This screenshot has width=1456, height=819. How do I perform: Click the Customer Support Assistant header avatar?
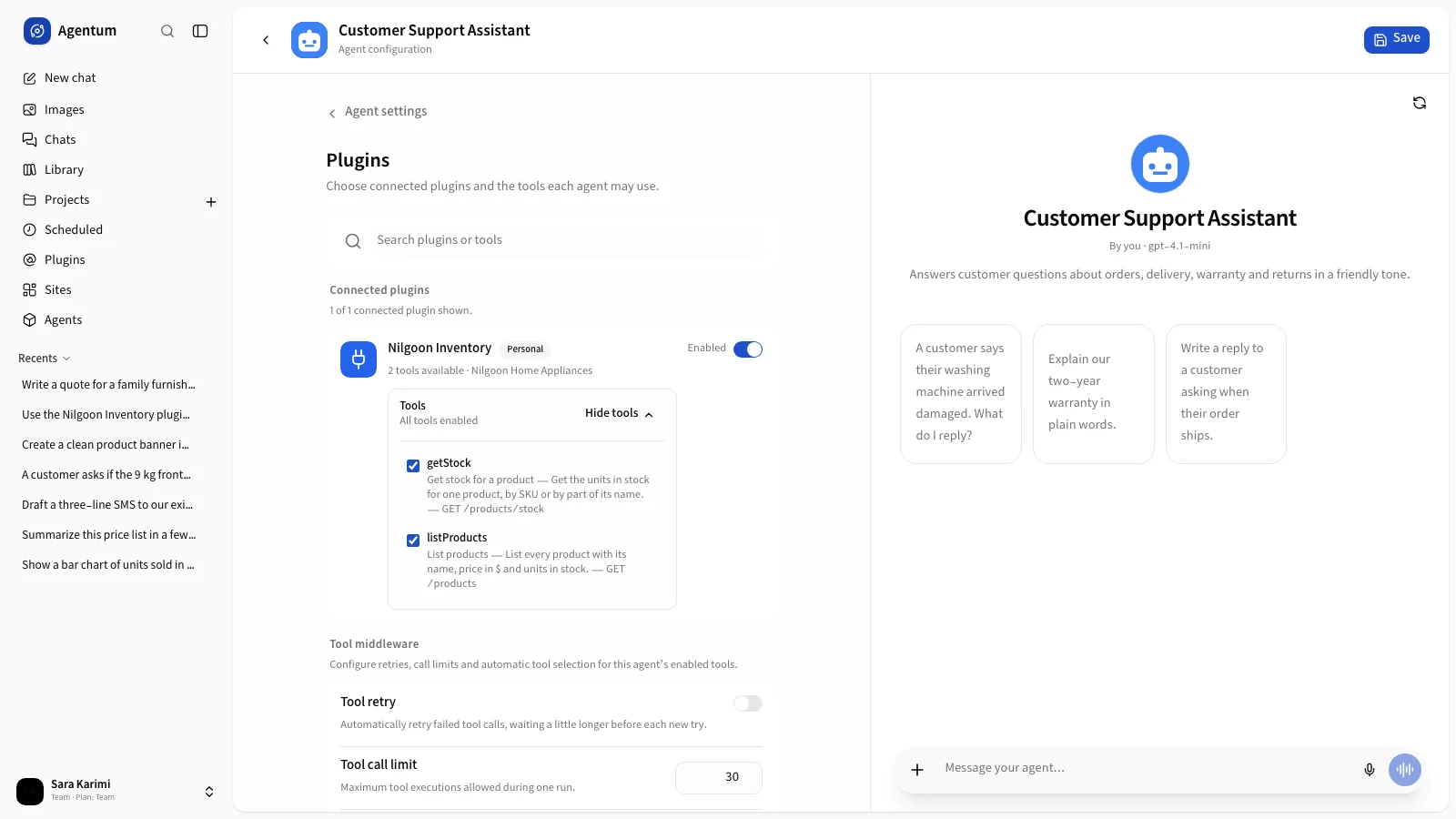pos(309,40)
